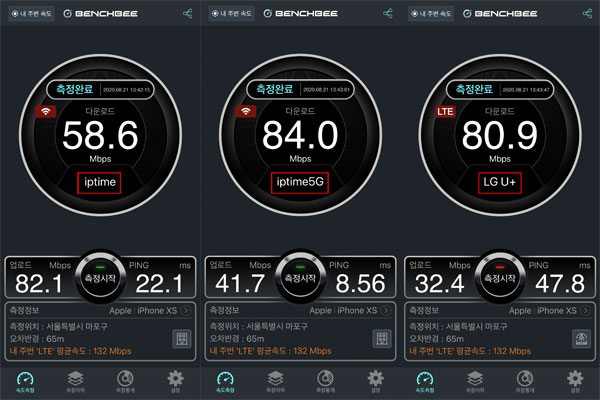Click Apple iPhone XS on the iptime screen

point(143,311)
